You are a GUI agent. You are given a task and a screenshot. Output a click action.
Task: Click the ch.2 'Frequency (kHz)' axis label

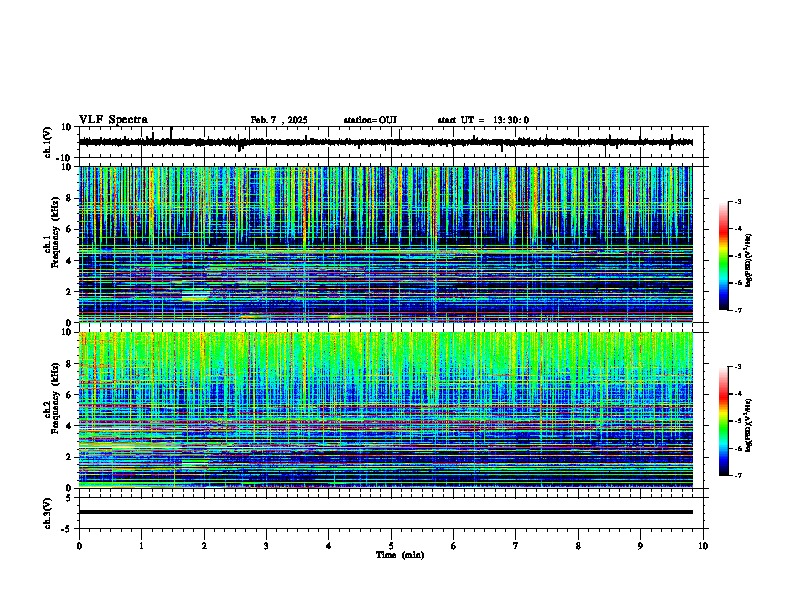[55, 398]
